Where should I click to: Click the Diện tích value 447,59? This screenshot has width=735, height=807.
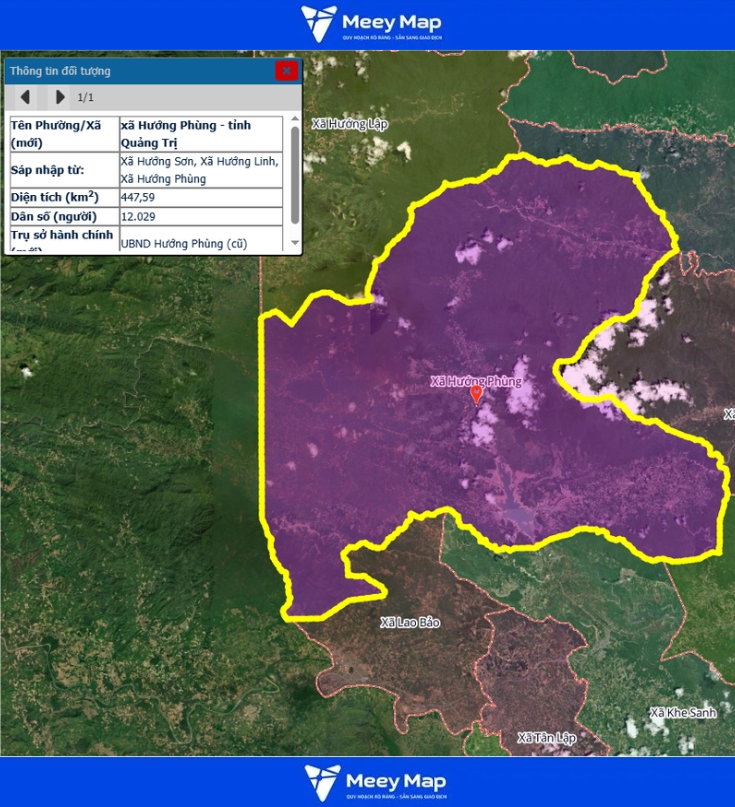[137, 197]
